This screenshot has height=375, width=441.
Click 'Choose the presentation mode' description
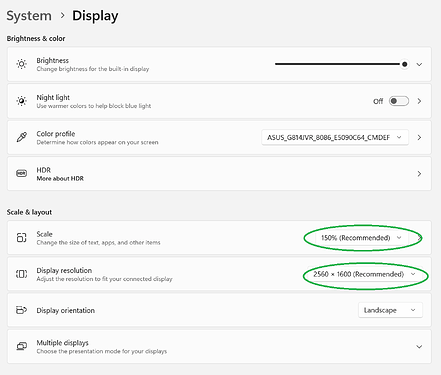tap(102, 351)
